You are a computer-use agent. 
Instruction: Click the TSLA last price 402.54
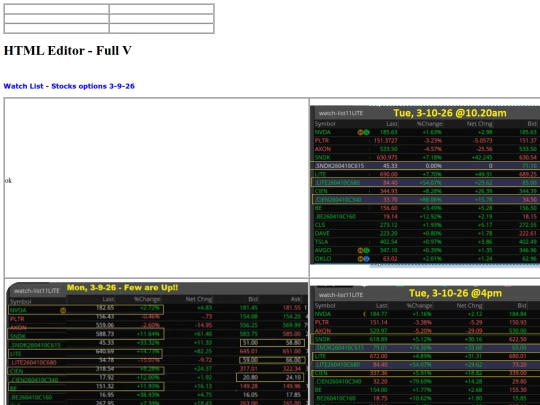[388, 242]
